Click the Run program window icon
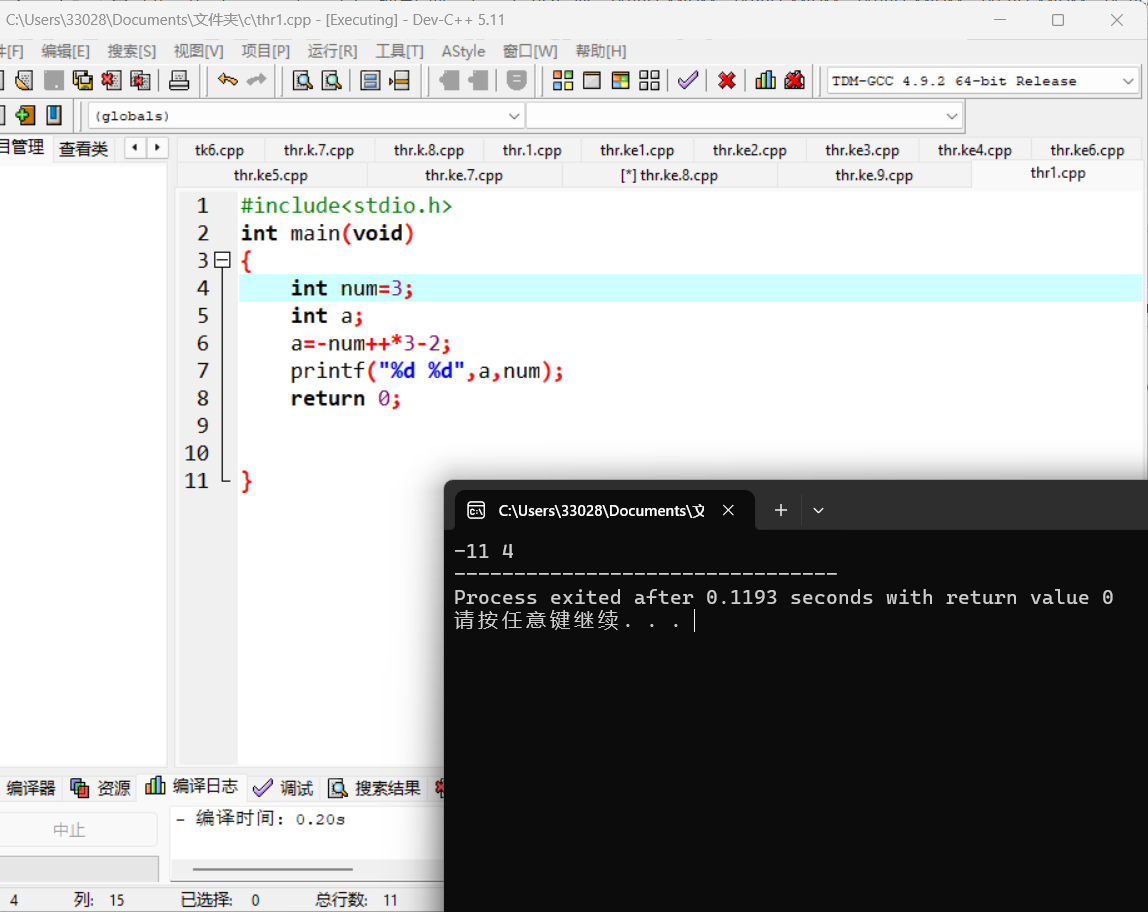Image resolution: width=1148 pixels, height=912 pixels. (592, 81)
